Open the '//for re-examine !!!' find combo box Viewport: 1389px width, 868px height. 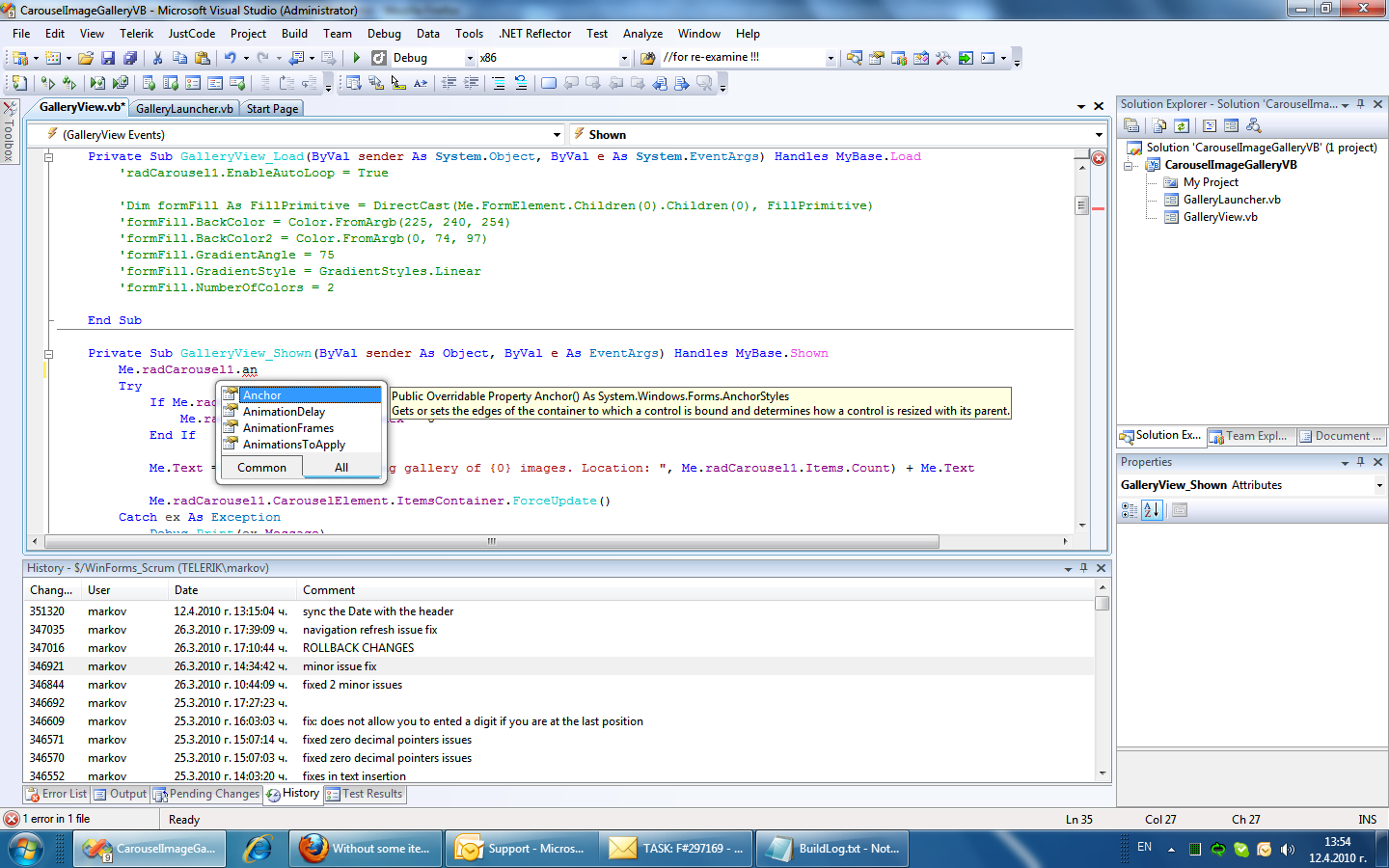pos(831,58)
